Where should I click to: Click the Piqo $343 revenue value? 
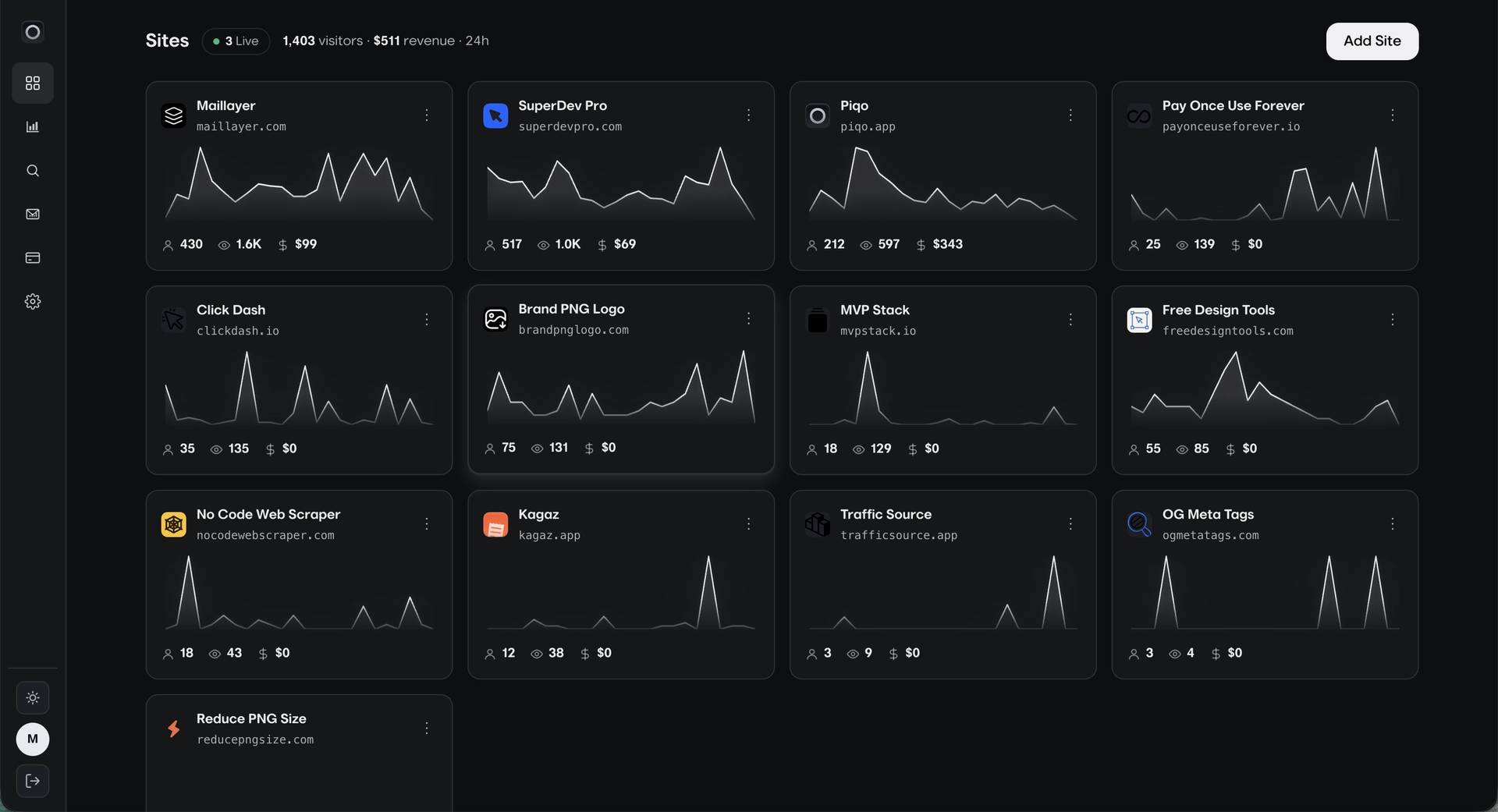click(947, 244)
